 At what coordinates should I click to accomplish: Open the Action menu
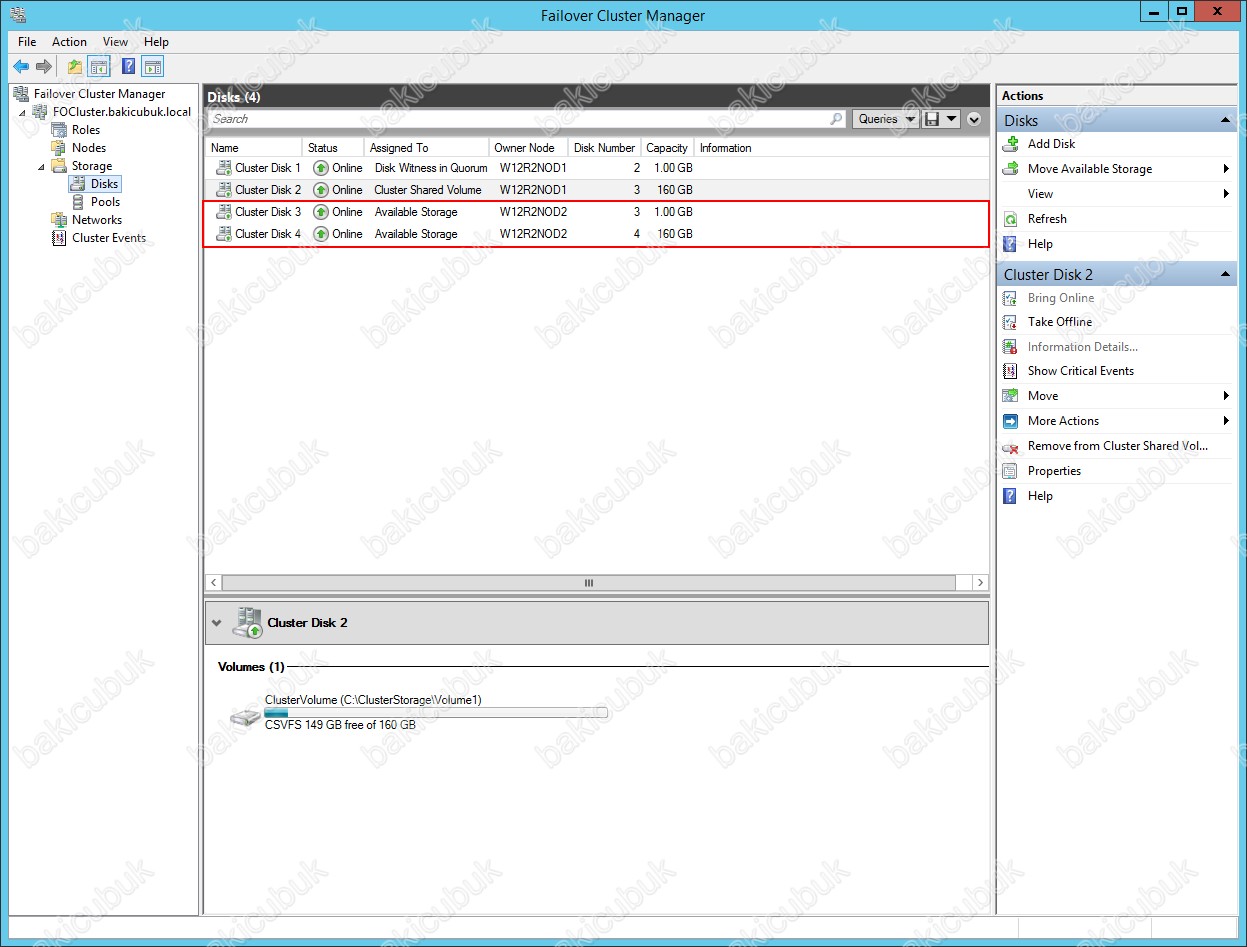coord(69,42)
